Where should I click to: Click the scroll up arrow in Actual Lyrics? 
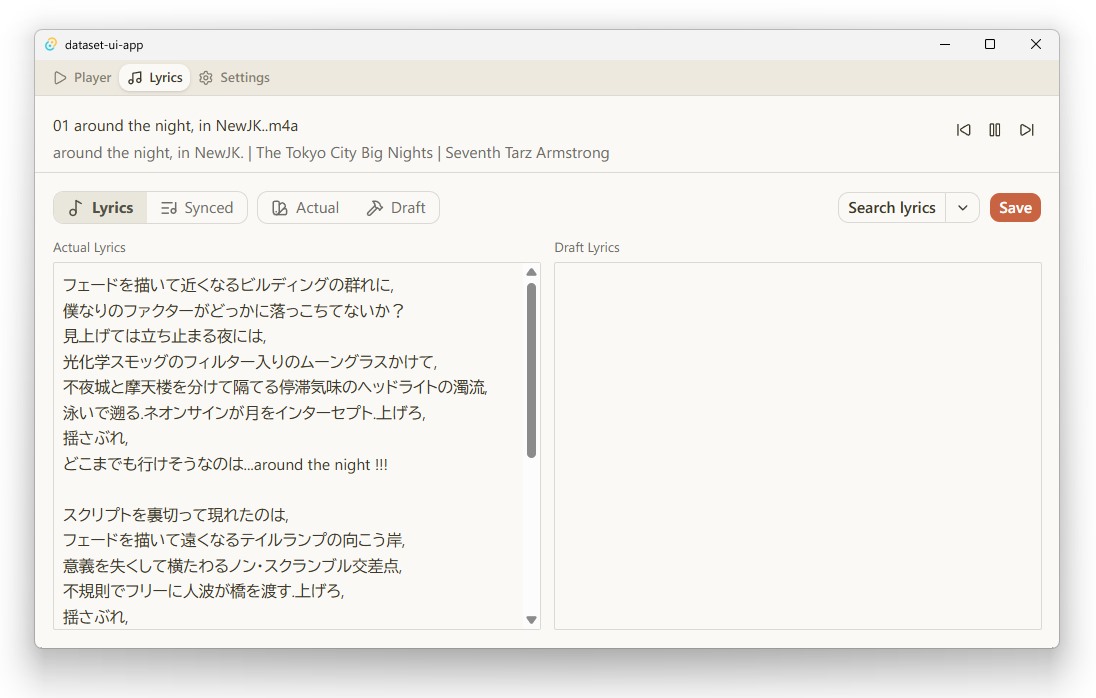(531, 272)
